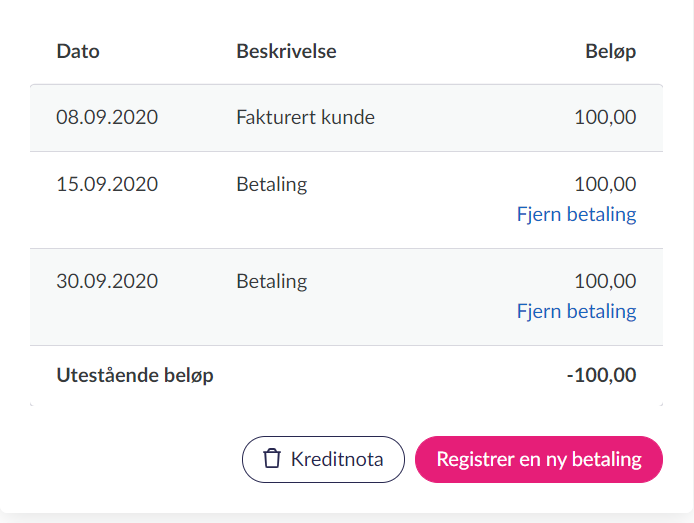This screenshot has height=523, width=694.
Task: Click the Betaling text in the 30.09.2020 row
Action: tap(272, 281)
